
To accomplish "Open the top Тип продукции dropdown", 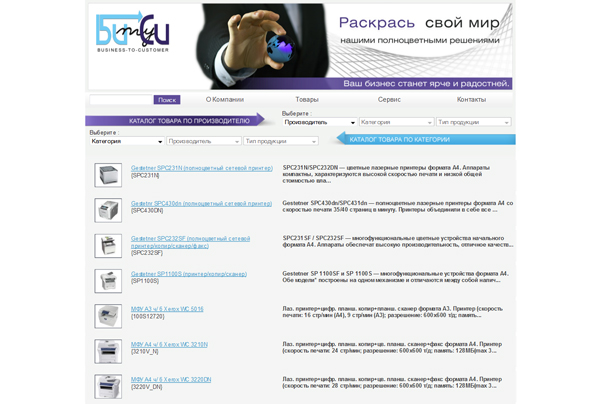I will pos(473,122).
